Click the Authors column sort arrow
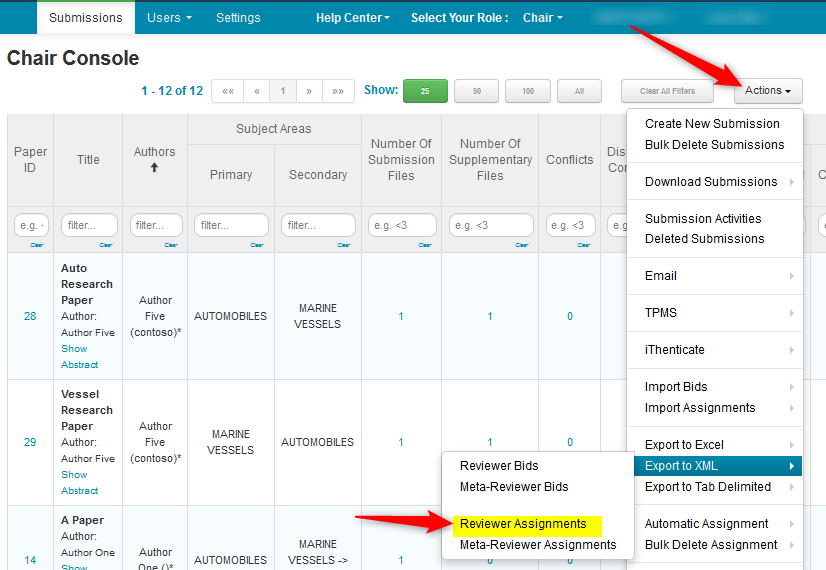The height and width of the screenshot is (570, 826). click(x=155, y=168)
